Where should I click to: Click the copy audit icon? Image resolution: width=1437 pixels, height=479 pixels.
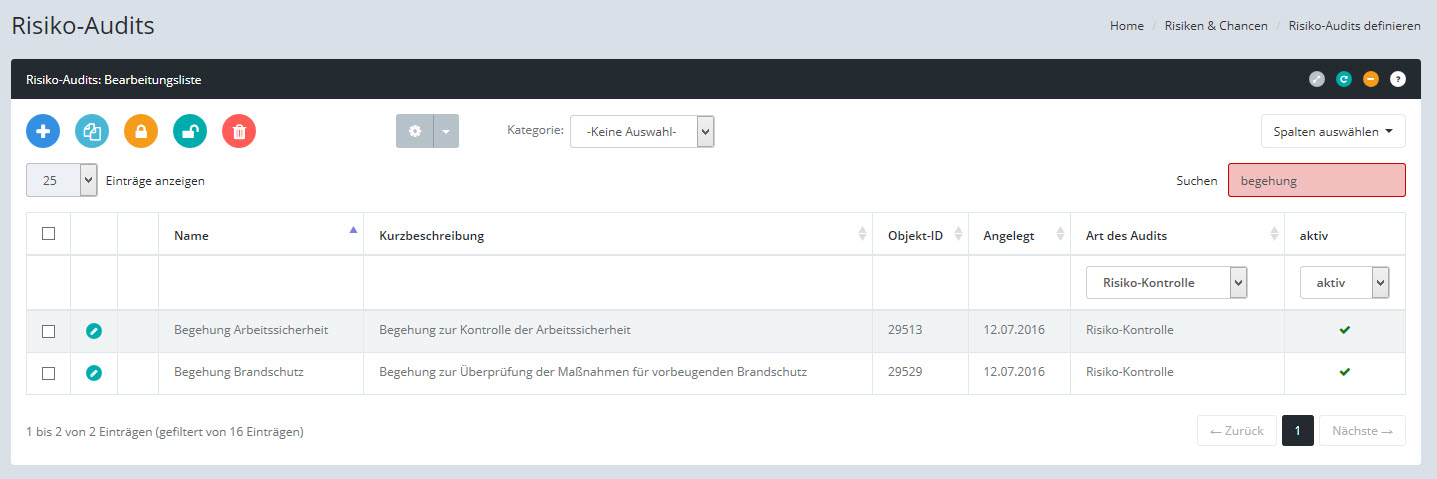pyautogui.click(x=92, y=131)
